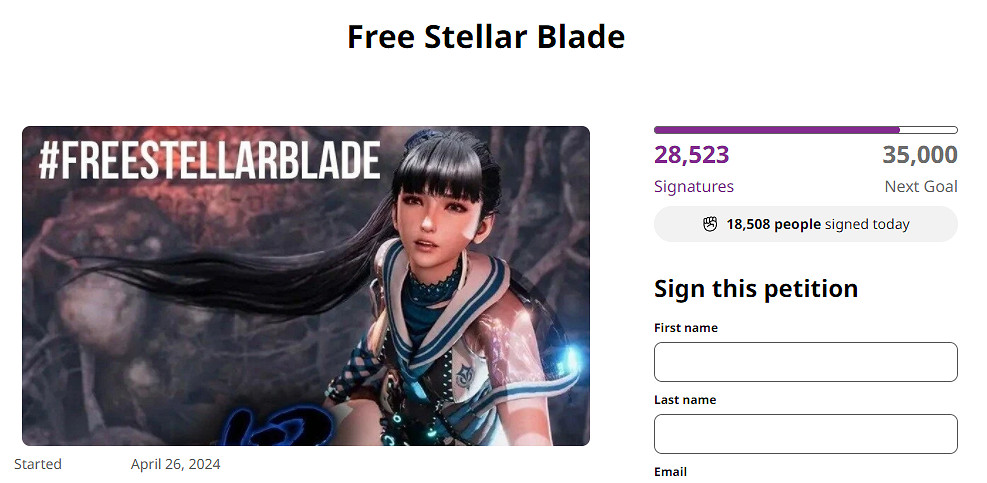Image resolution: width=987 pixels, height=483 pixels.
Task: Click the 35,000 goal number
Action: 920,155
